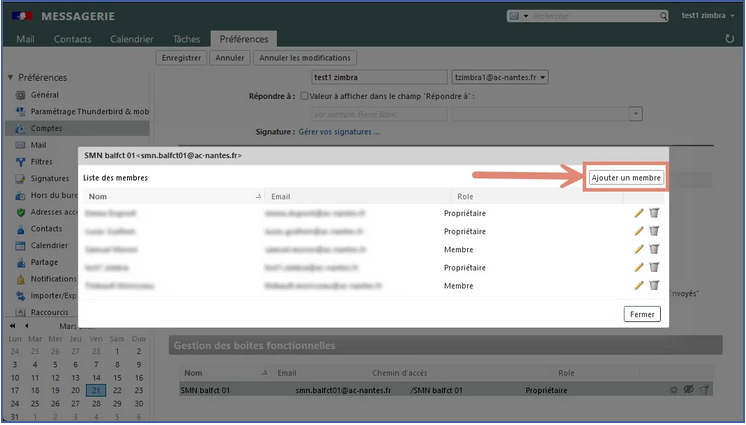Image resolution: width=746 pixels, height=425 pixels.
Task: Click trash icon in the last member row
Action: tap(654, 285)
